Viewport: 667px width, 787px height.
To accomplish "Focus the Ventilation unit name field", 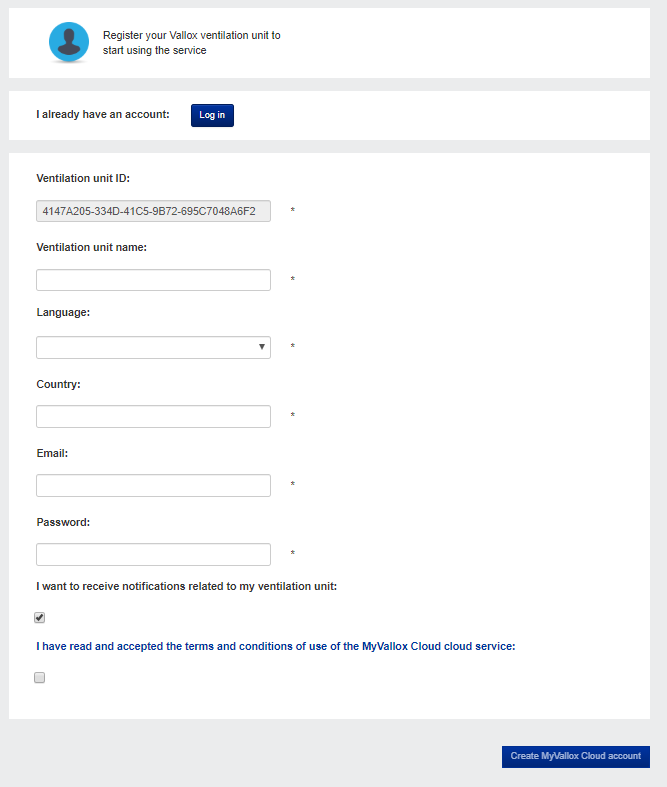I will [x=153, y=280].
